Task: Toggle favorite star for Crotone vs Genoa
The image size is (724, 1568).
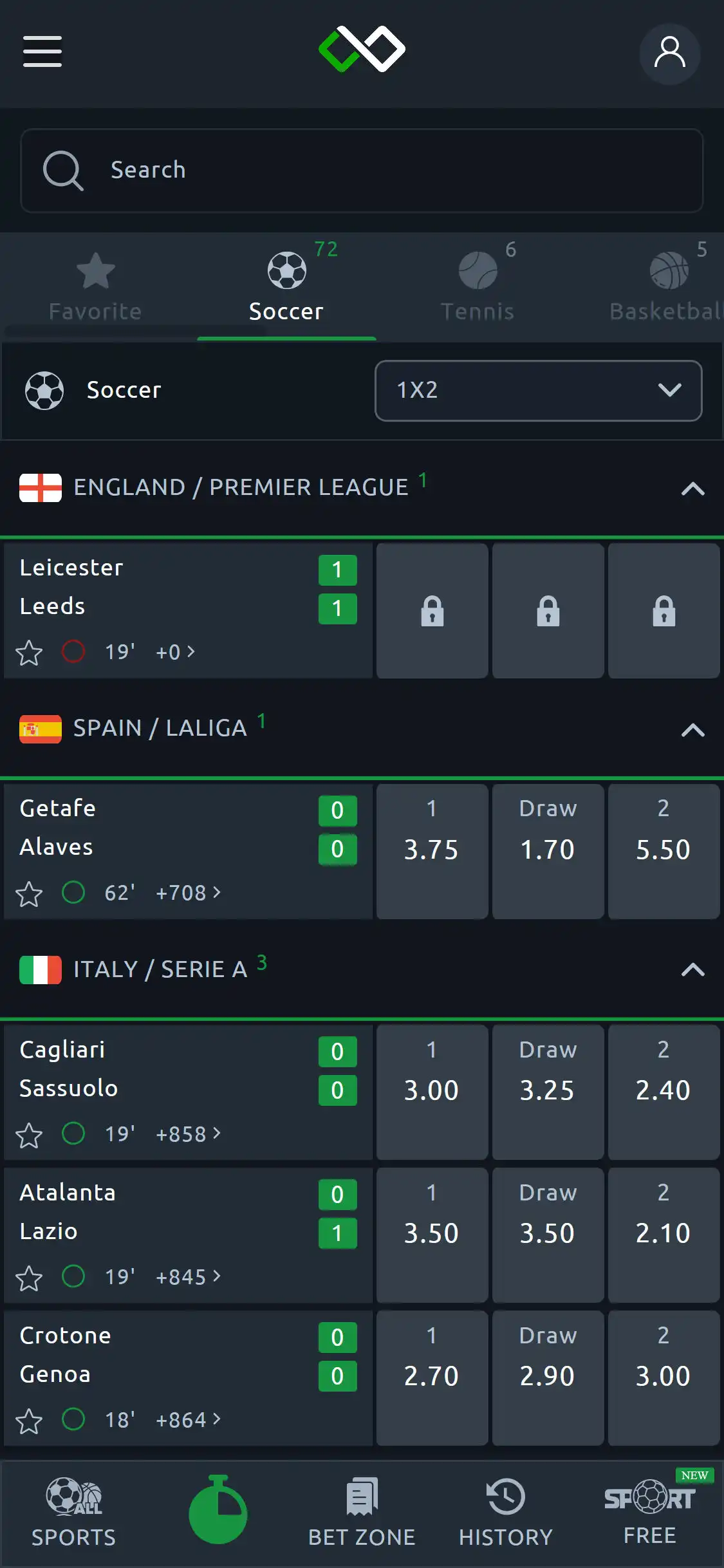Action: click(29, 1421)
